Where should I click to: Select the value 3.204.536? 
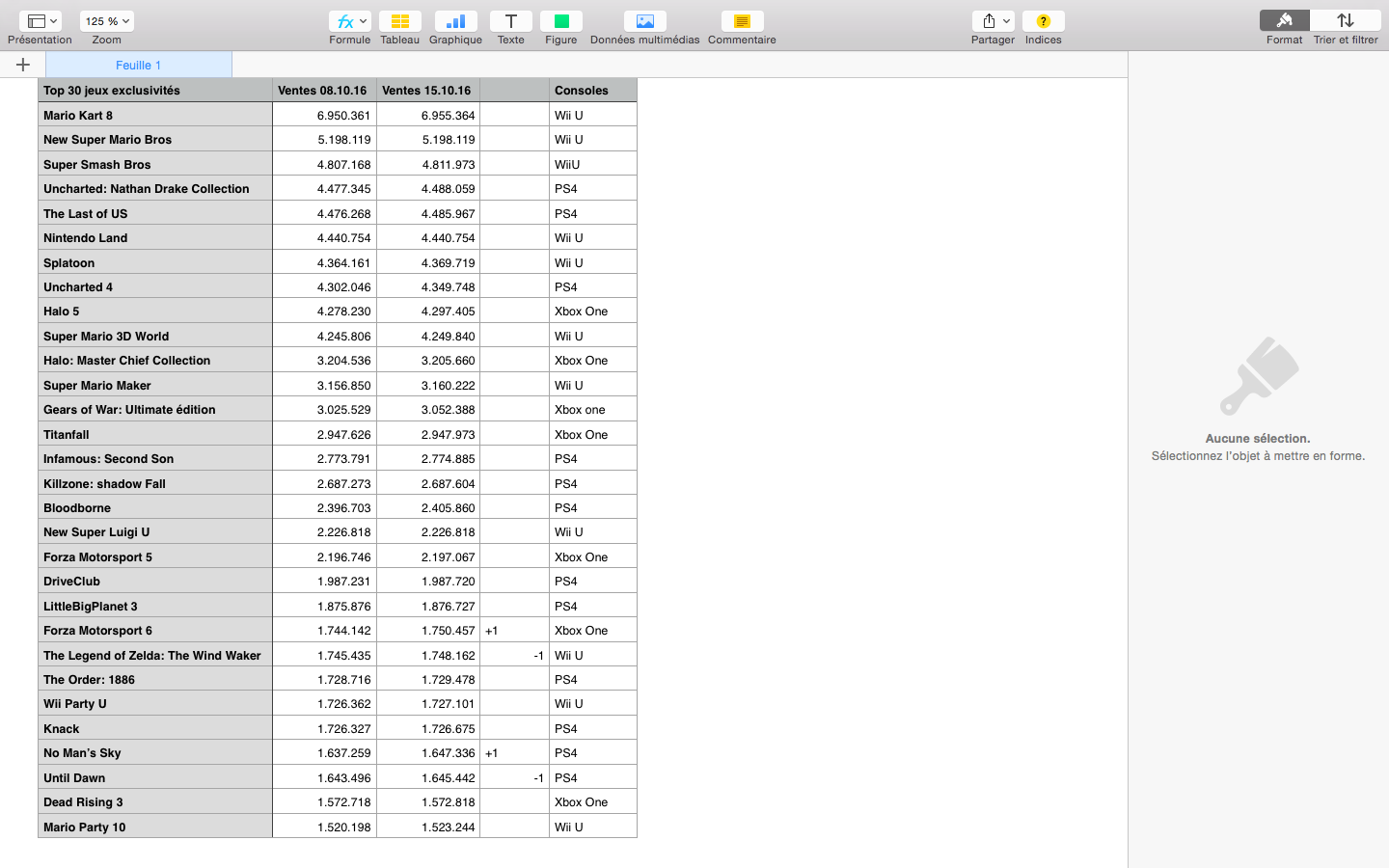[x=324, y=361]
